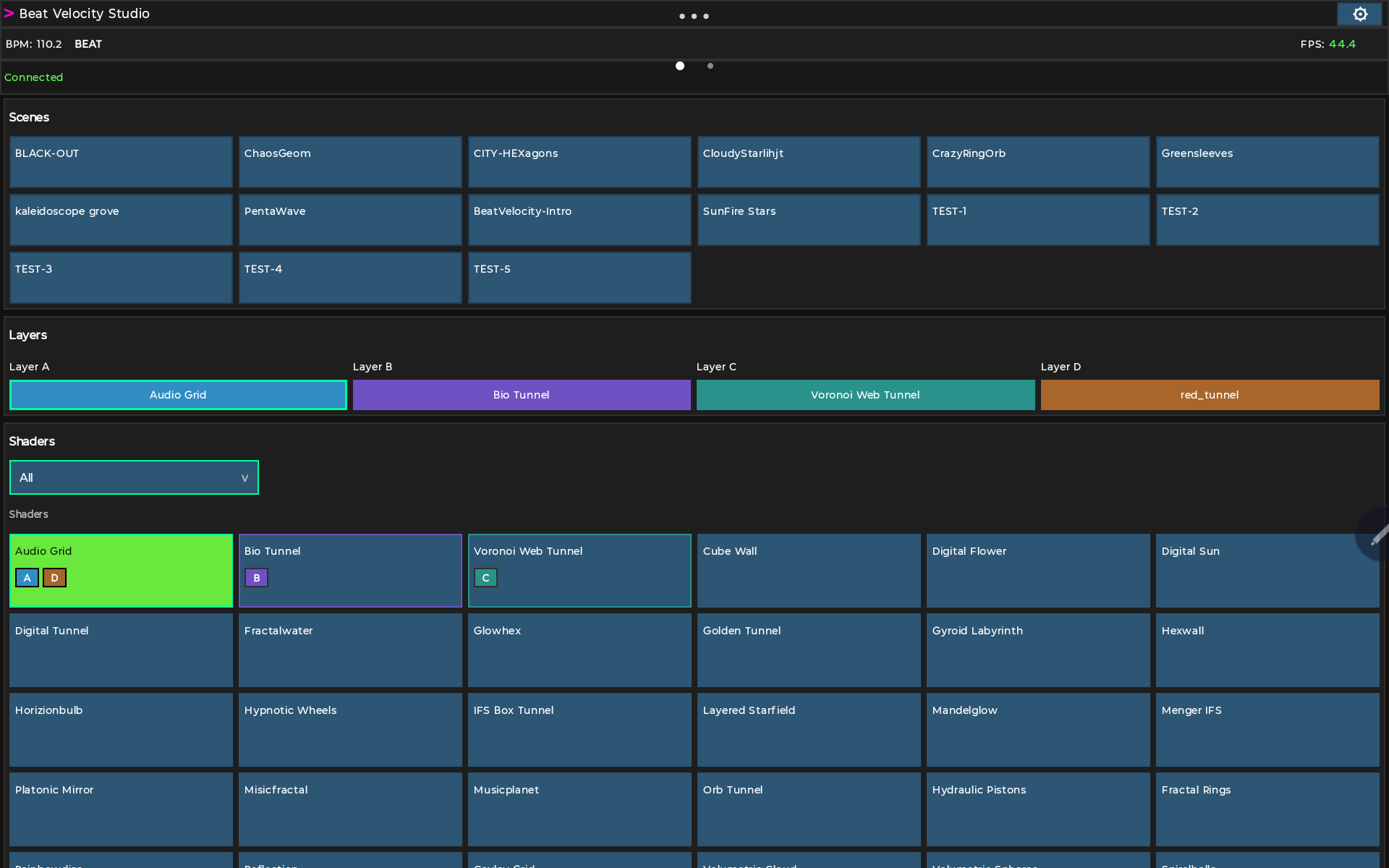Click the C badge on Voronoi Web Tunnel
This screenshot has height=868, width=1389.
(485, 577)
